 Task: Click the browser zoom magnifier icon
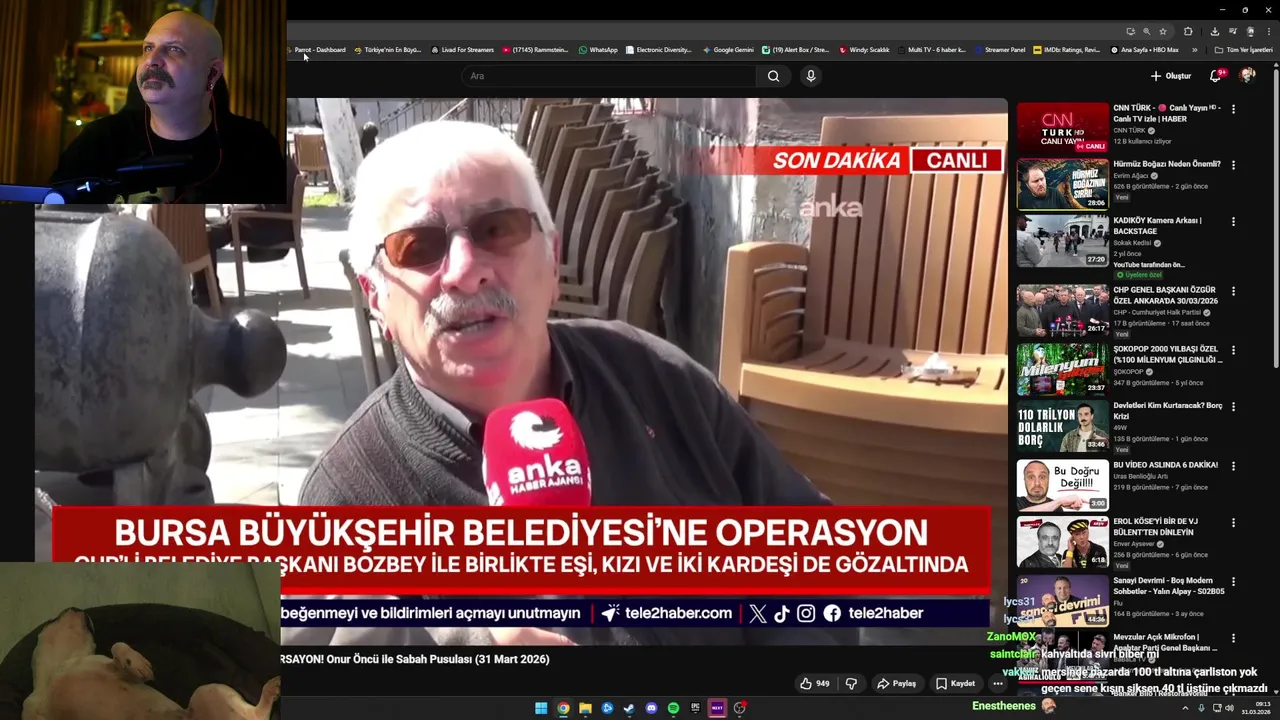1146,31
